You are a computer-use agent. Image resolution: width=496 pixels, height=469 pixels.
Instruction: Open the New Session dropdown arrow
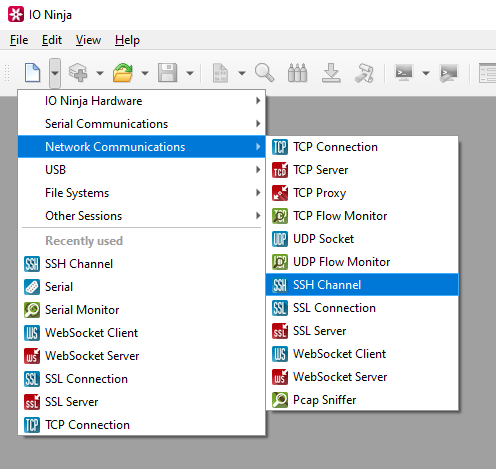click(x=55, y=73)
